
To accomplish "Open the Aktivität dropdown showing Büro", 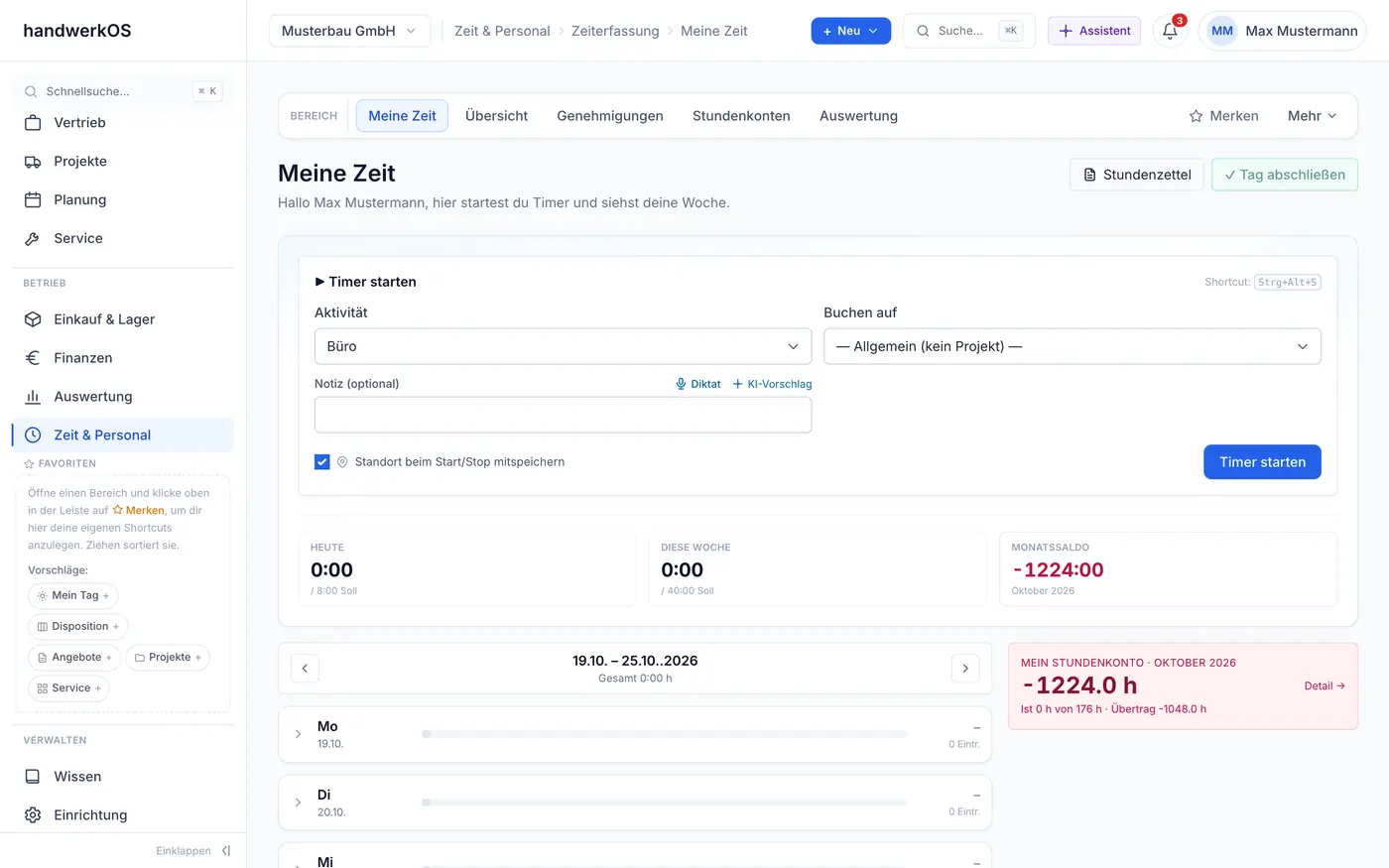I will [563, 346].
